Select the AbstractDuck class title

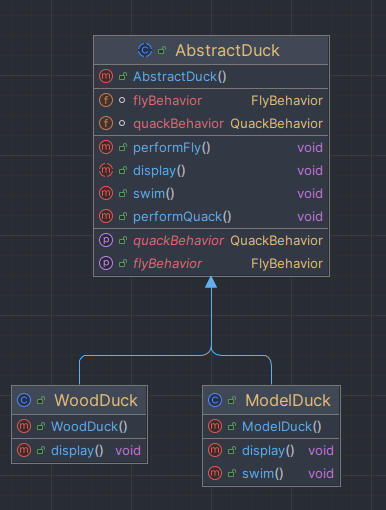coord(228,50)
